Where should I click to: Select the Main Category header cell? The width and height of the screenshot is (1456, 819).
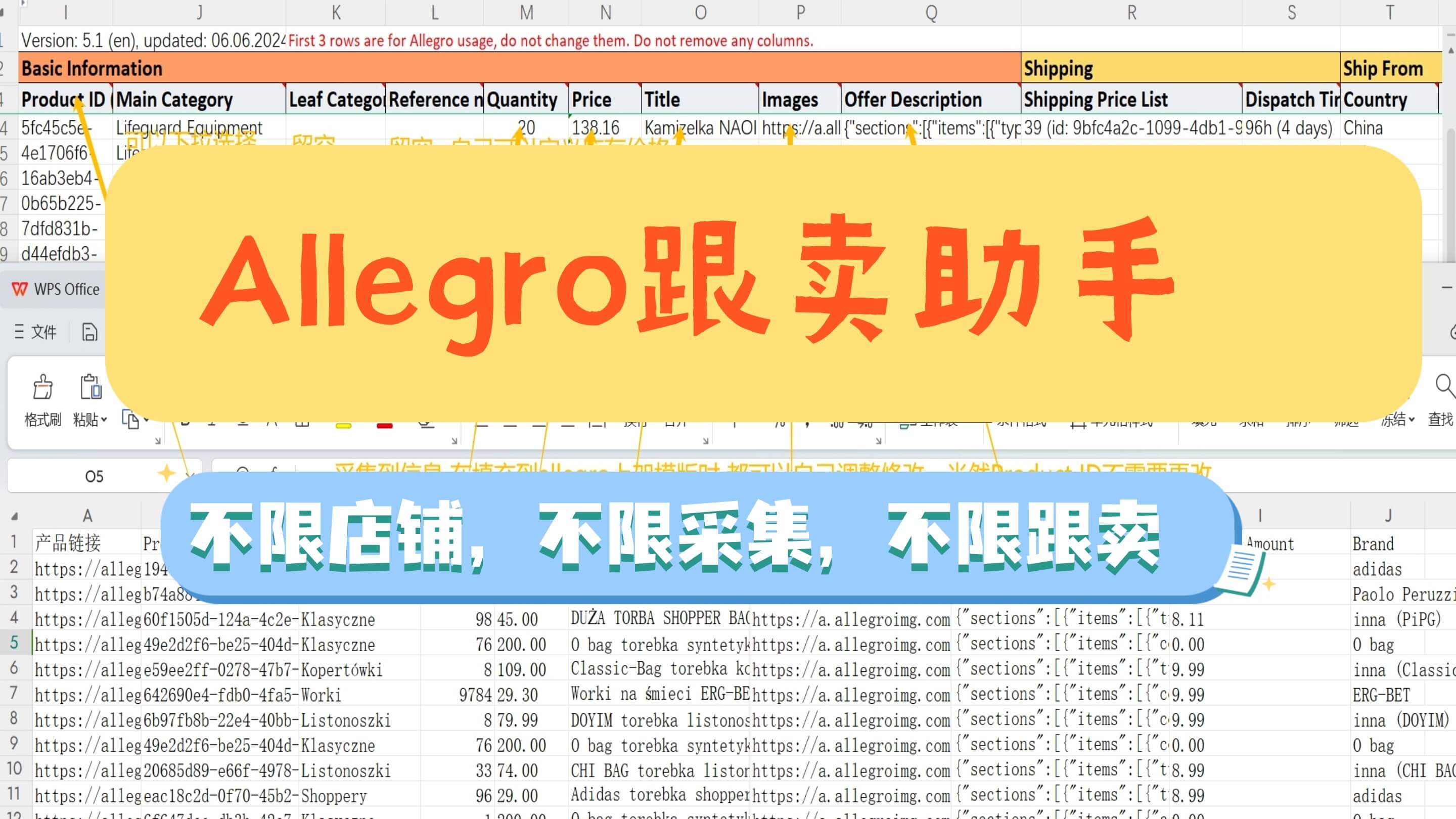[x=200, y=100]
